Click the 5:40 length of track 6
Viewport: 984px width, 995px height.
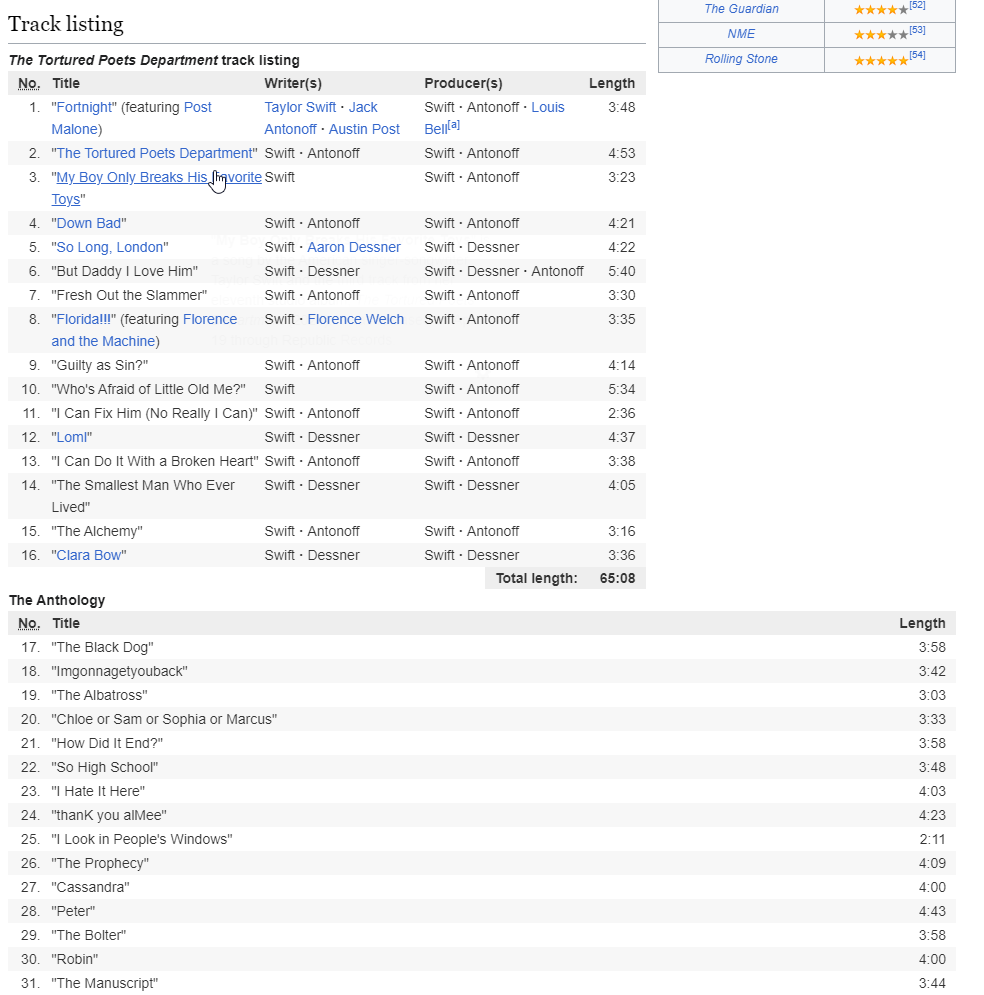pos(621,272)
